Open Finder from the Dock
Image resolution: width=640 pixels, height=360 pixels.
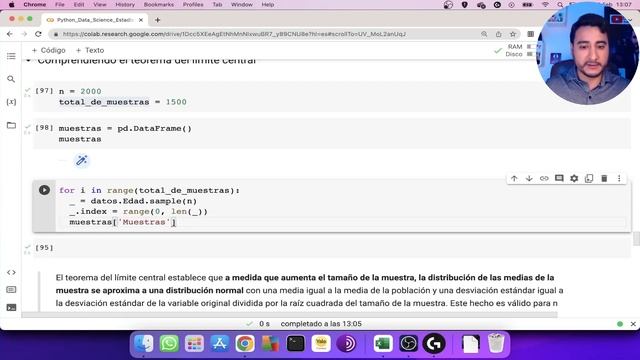click(144, 344)
